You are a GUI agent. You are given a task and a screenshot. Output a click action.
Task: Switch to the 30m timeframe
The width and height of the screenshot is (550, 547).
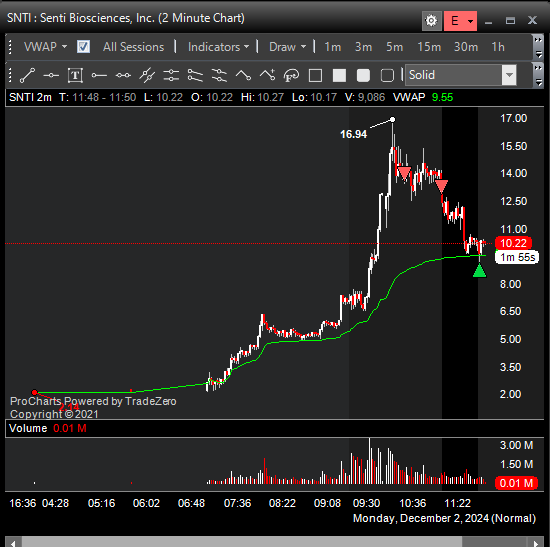[x=466, y=47]
